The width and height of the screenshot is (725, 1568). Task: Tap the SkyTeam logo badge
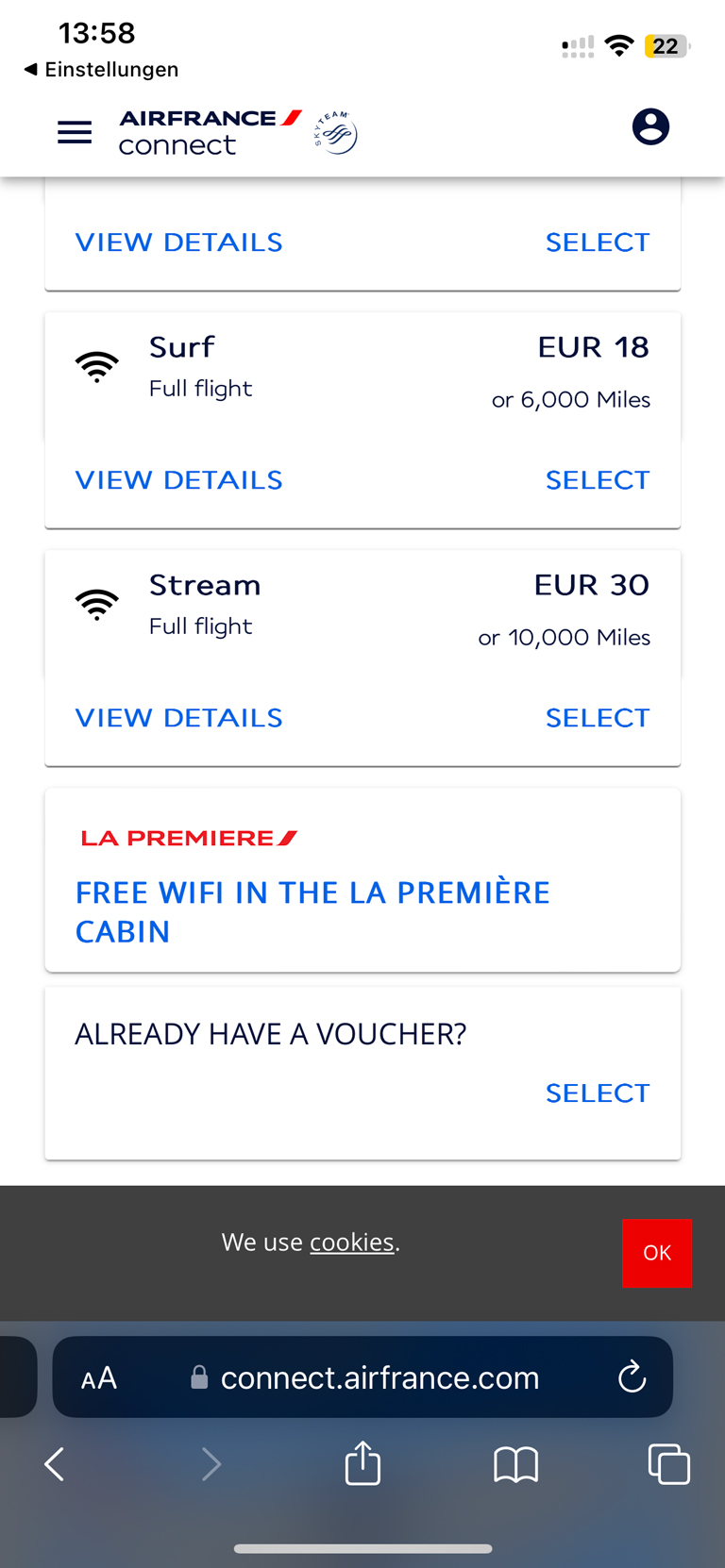click(335, 132)
